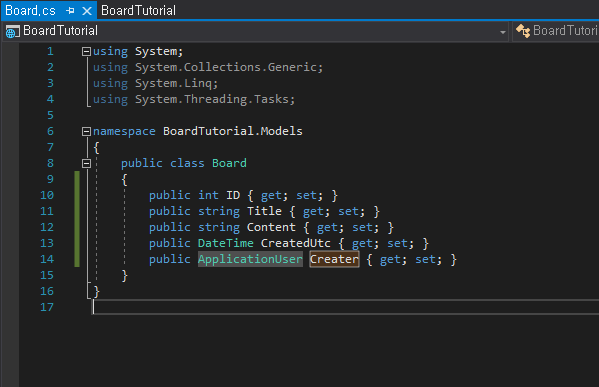Click the System identifier on line 1
599x387 pixels.
156,51
